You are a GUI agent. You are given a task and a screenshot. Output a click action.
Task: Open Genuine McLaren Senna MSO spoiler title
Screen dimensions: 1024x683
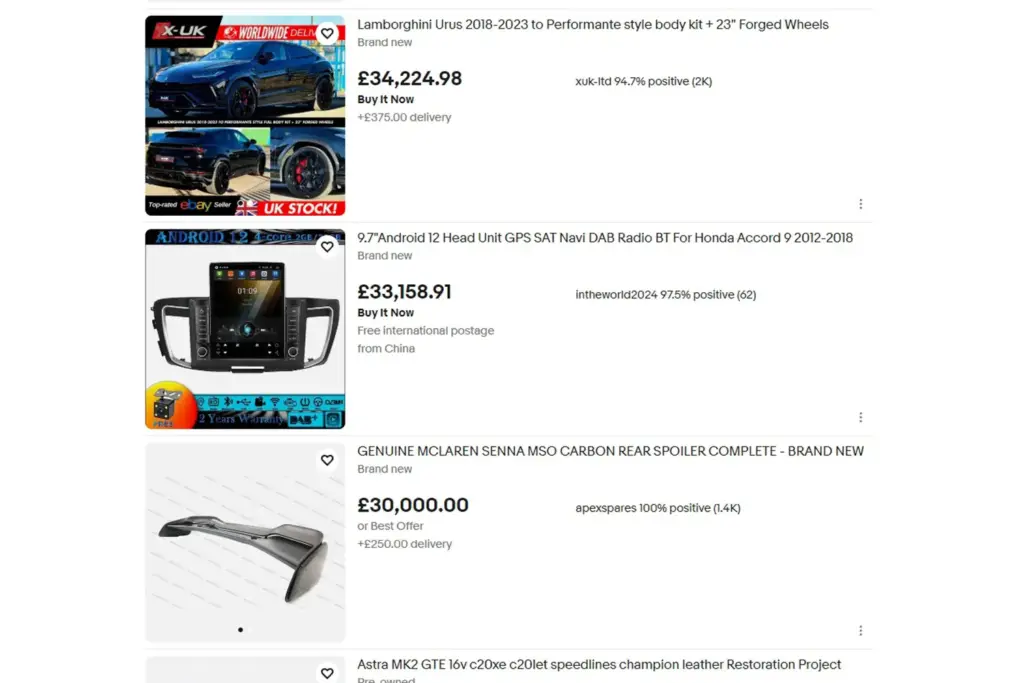pos(610,451)
